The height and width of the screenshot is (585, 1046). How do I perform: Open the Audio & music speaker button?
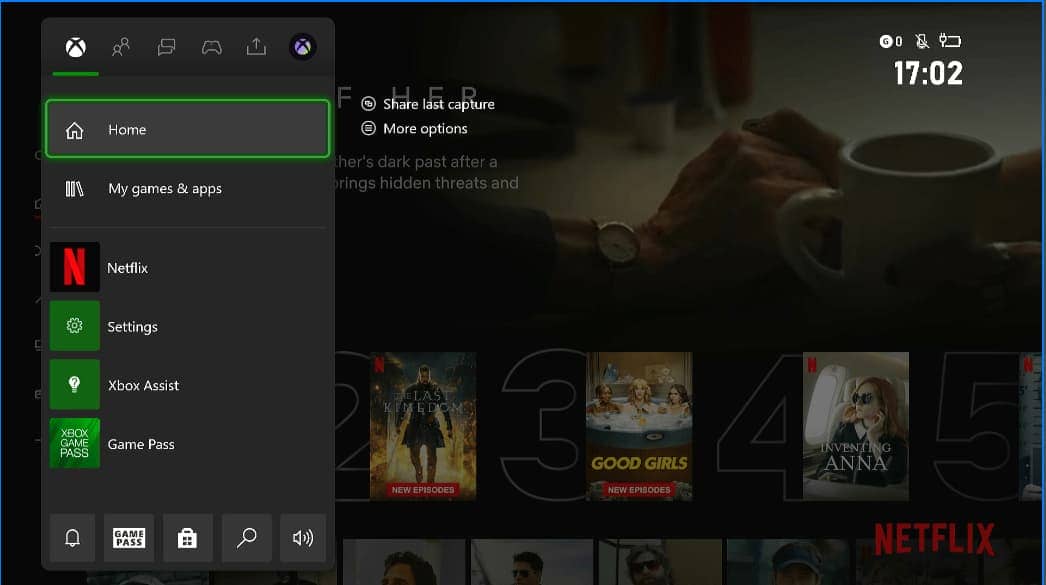303,538
